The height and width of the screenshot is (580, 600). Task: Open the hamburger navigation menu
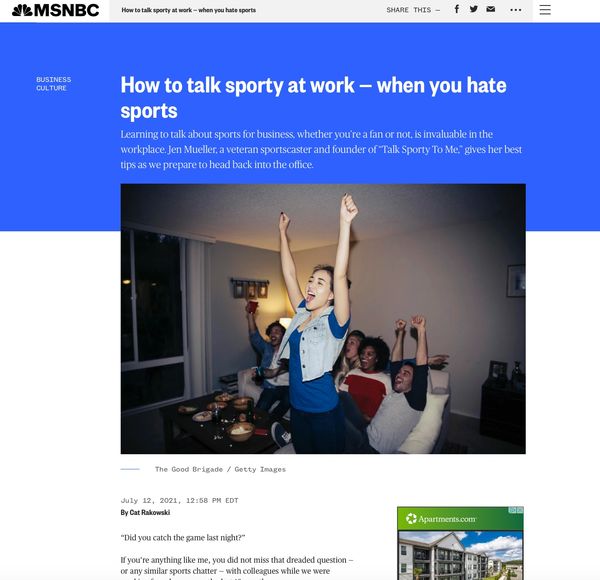point(545,10)
